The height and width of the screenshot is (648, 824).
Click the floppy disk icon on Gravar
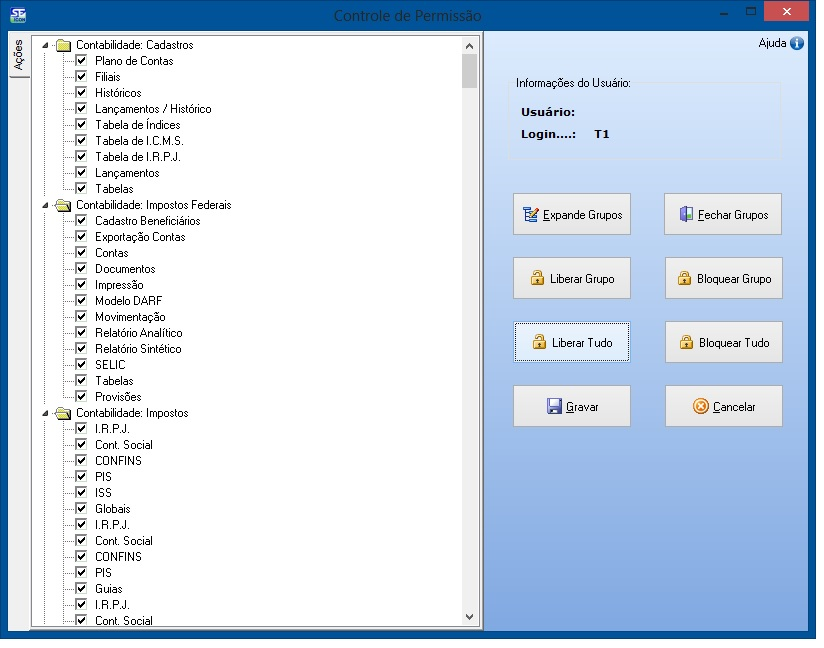[554, 406]
